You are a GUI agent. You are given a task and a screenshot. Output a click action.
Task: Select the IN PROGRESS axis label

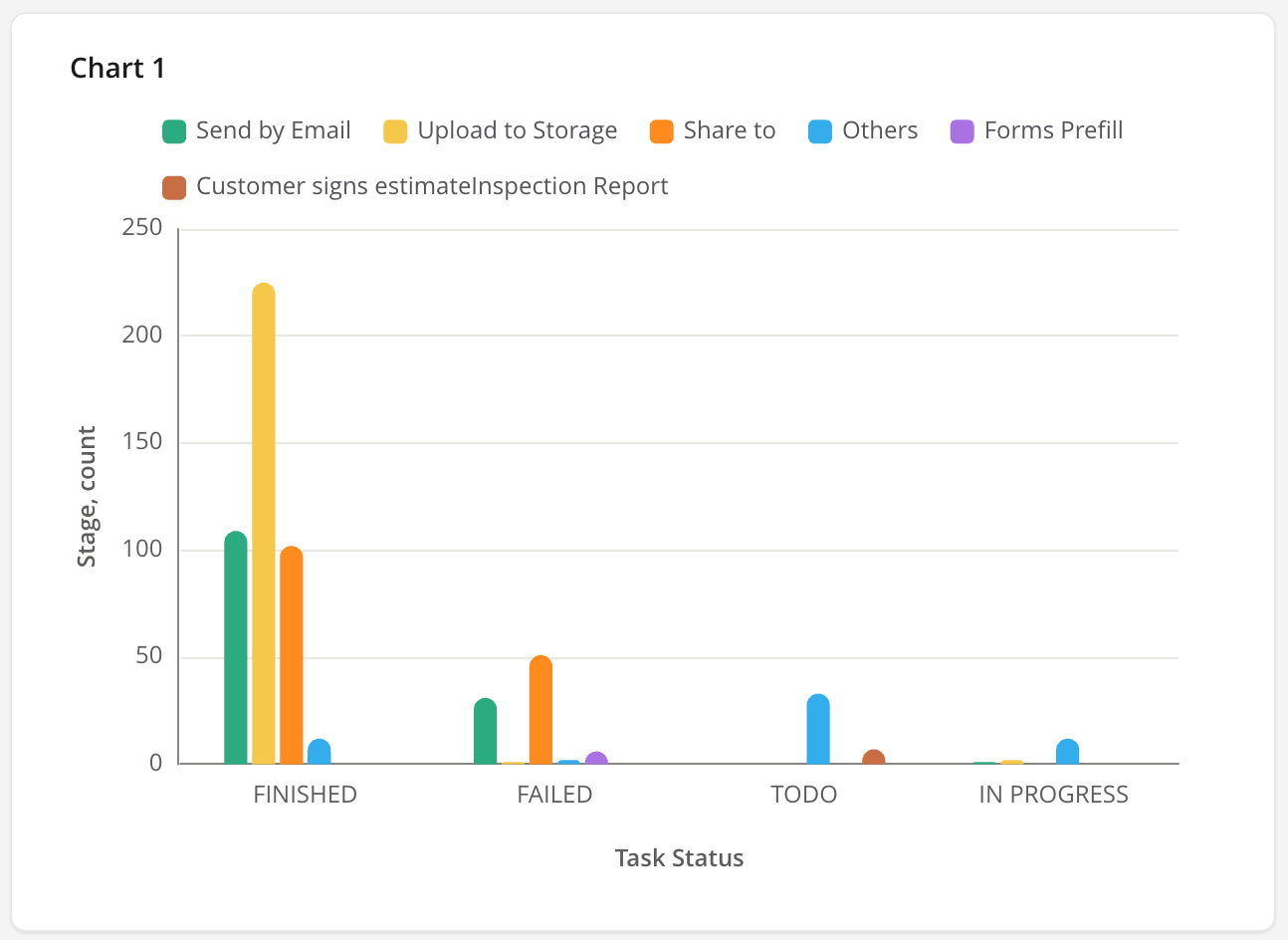pos(1053,795)
